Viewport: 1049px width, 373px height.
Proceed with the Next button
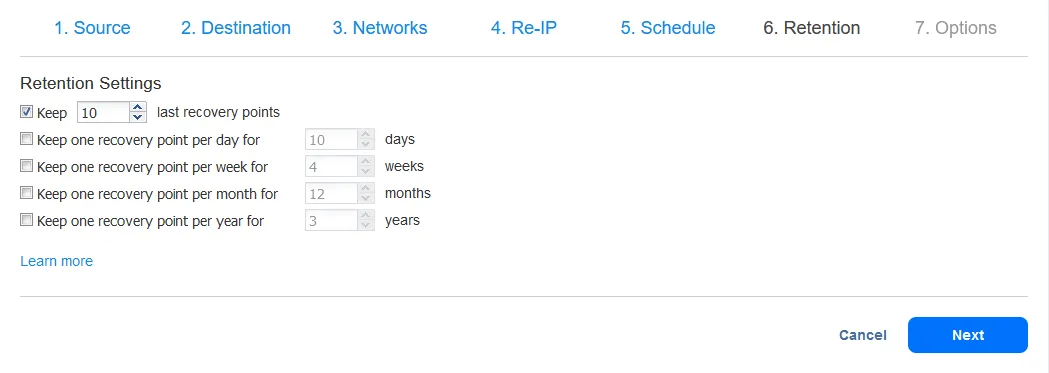click(967, 335)
